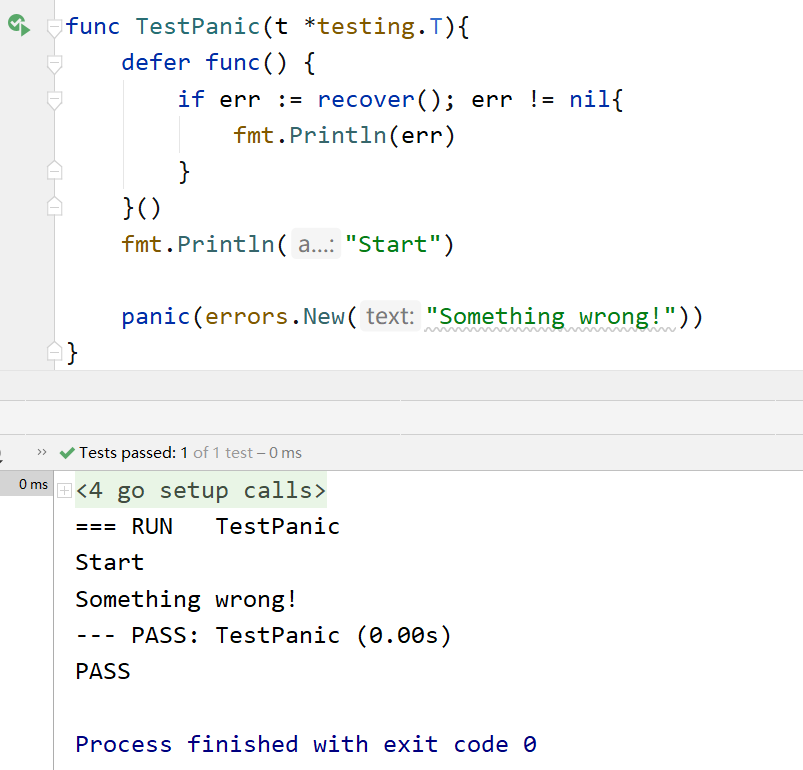The width and height of the screenshot is (803, 770).
Task: Select the 0 ms duration entry in test tree
Action: coord(33,485)
